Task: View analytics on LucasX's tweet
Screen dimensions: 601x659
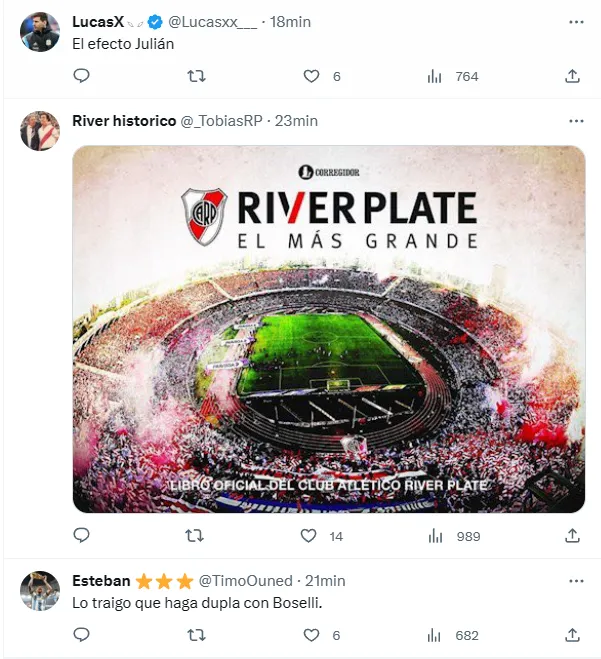Action: pos(435,76)
